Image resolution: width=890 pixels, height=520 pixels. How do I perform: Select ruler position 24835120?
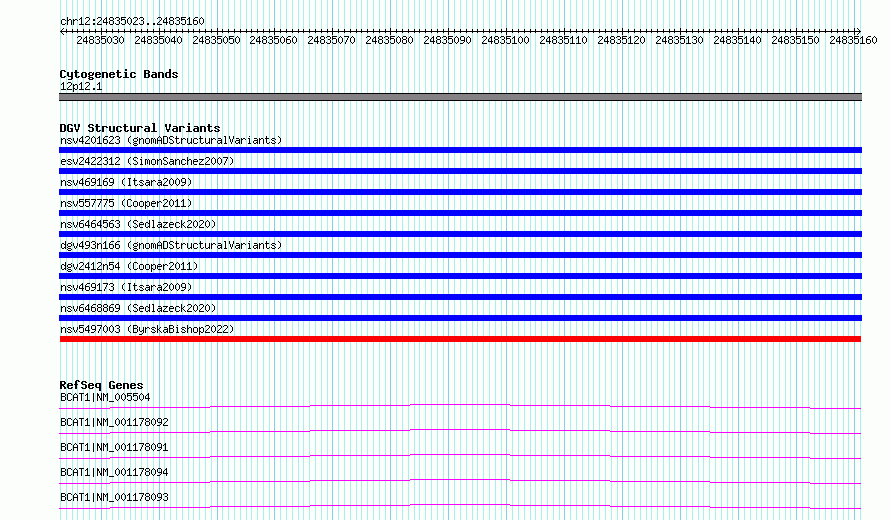point(622,40)
